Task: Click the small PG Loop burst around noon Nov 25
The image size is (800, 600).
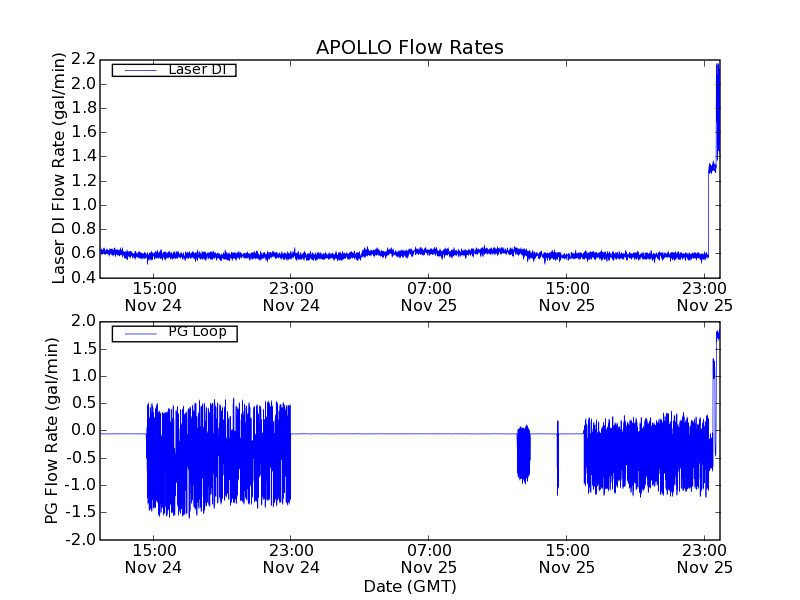Action: tap(523, 454)
